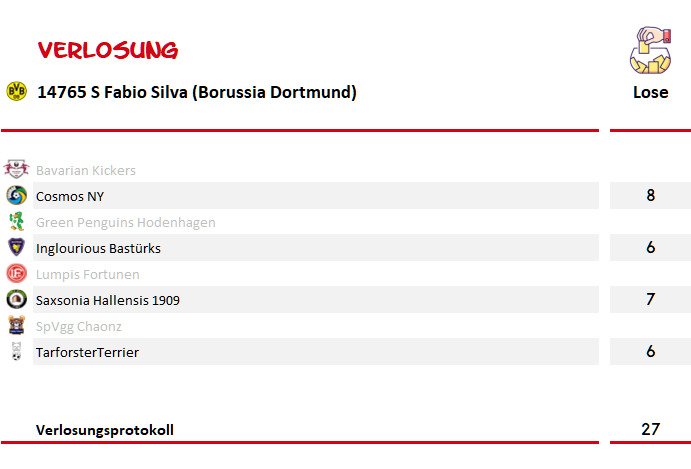This screenshot has height=469, width=691.
Task: Click the SpVgg Chaonz team crest
Action: (x=16, y=325)
